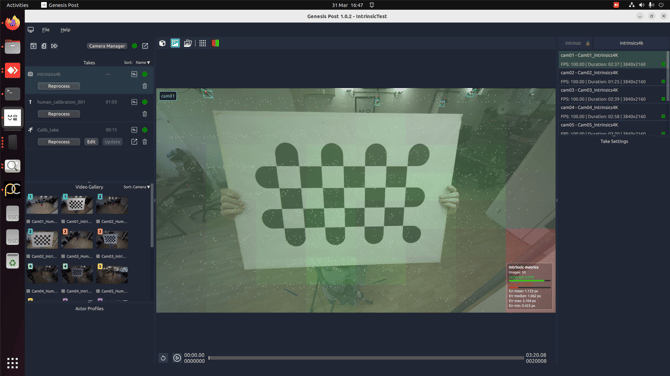This screenshot has height=376, width=670.
Task: Open image view icon for intrinsics4k take
Action: [134, 74]
